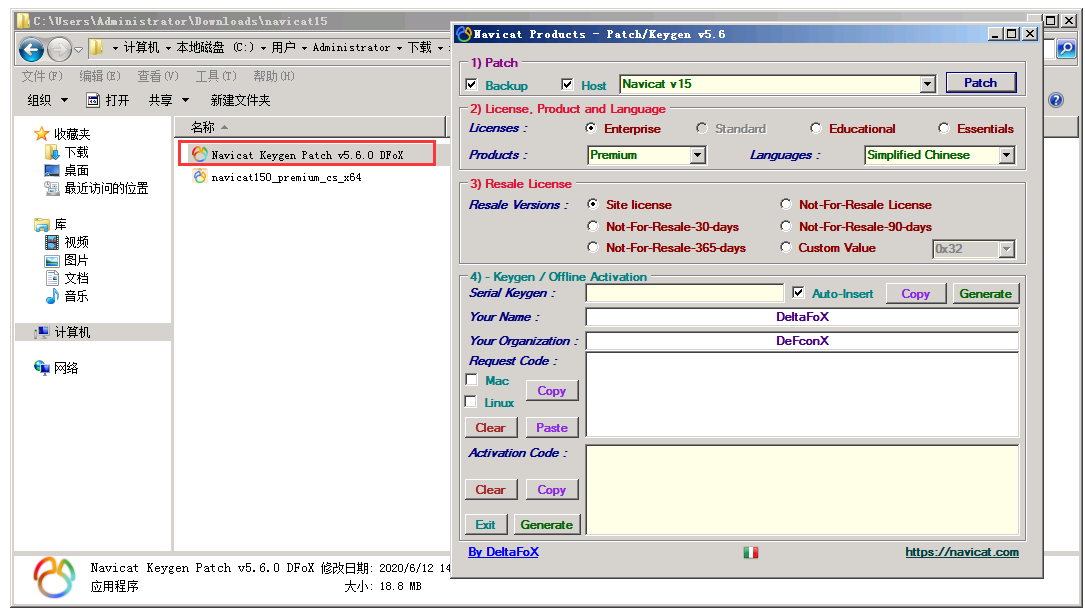
Task: Select Not-For-Resale-30-days option
Action: coord(593,226)
